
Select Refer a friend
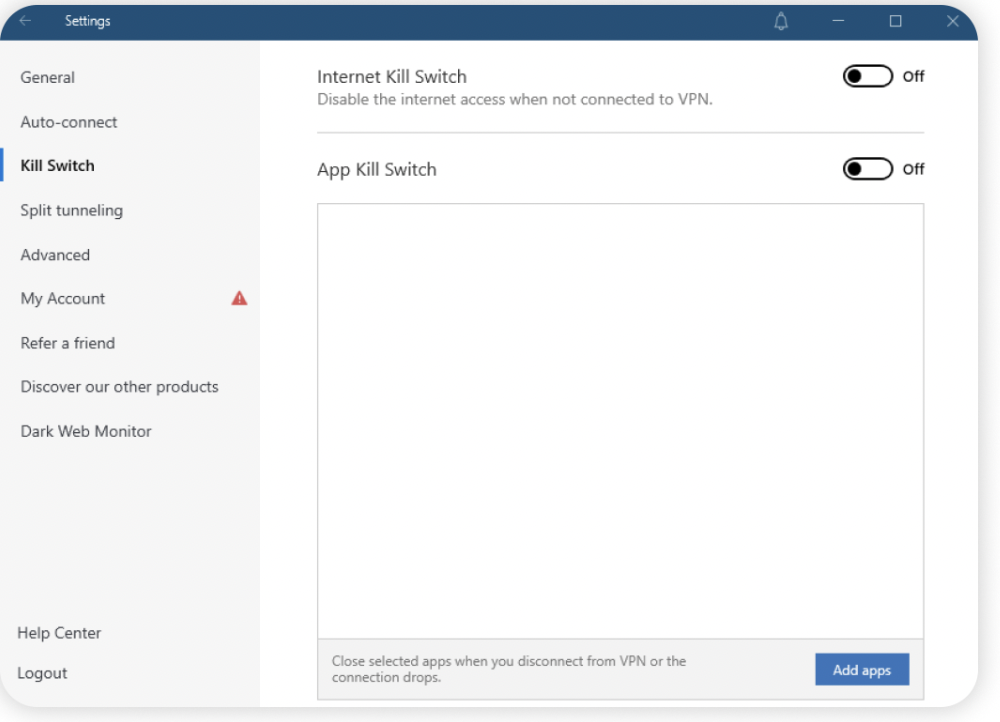[68, 343]
